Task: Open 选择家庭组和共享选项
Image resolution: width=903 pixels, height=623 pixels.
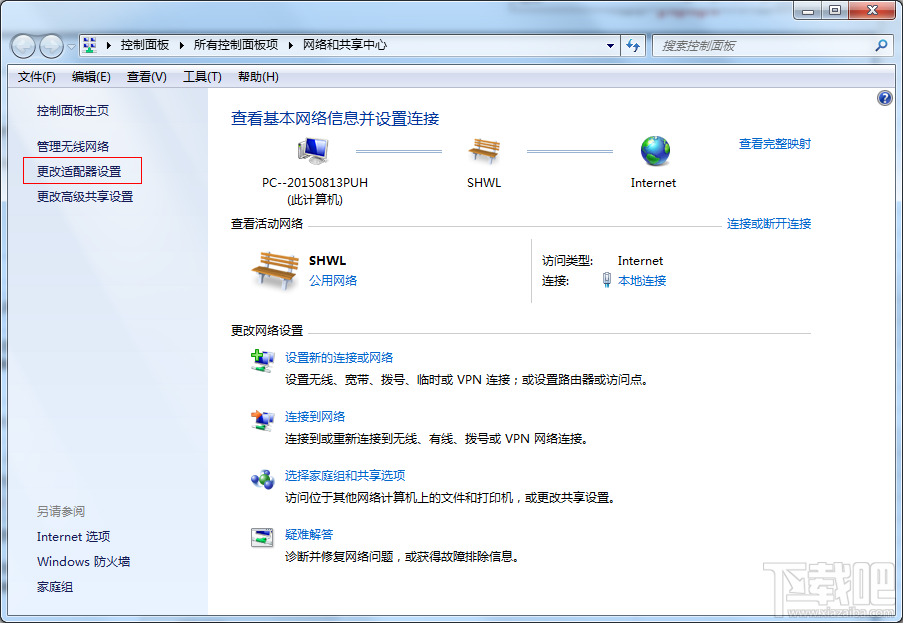Action: click(x=344, y=476)
